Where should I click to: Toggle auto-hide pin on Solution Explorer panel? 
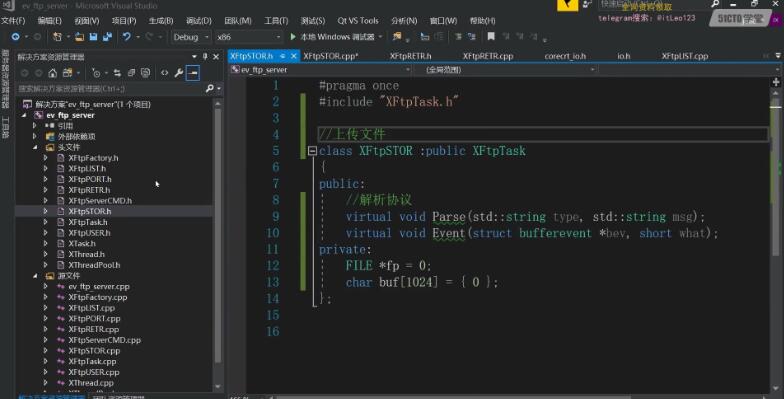pyautogui.click(x=205, y=56)
